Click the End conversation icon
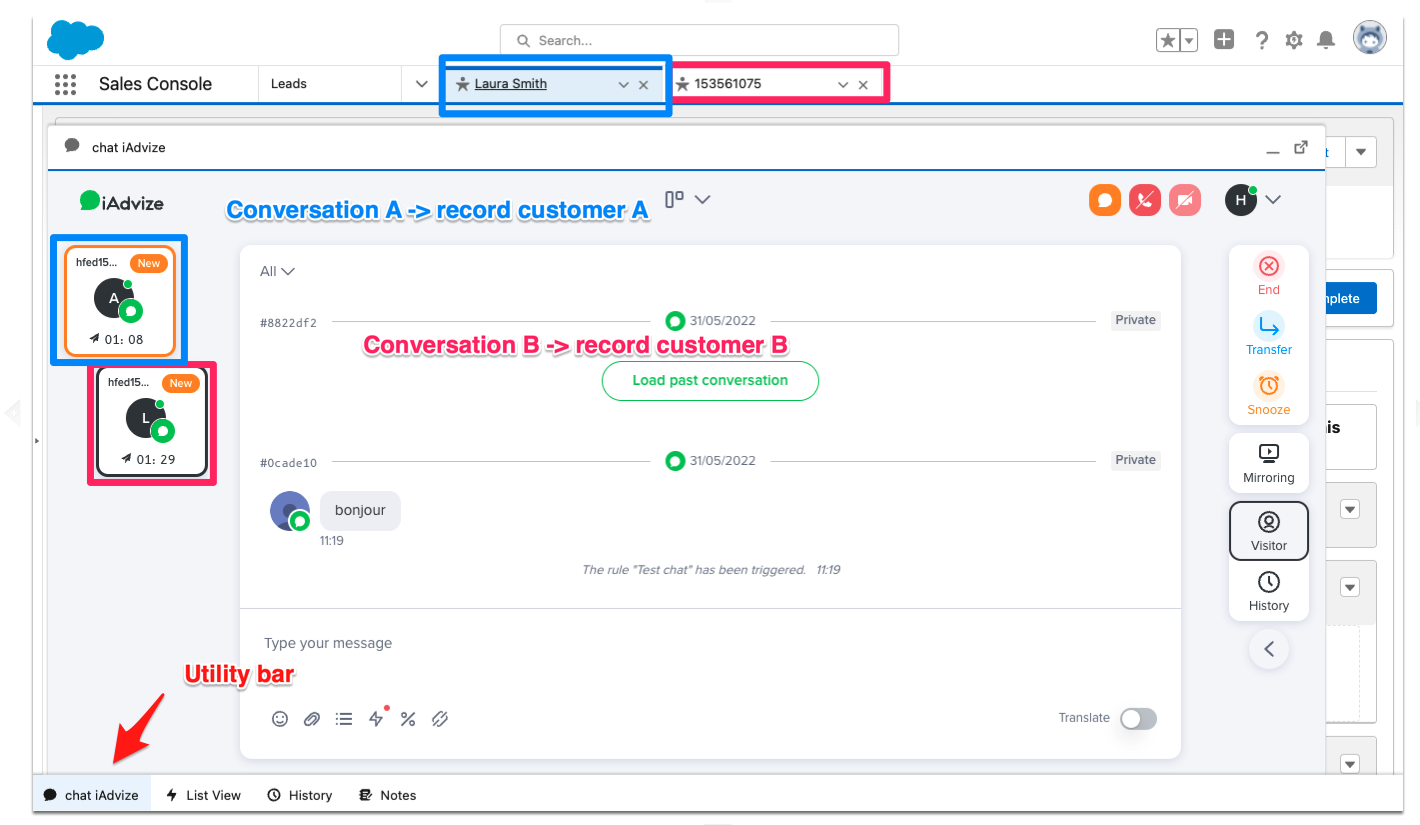Screen dimensions: 1420x825 [1268, 267]
